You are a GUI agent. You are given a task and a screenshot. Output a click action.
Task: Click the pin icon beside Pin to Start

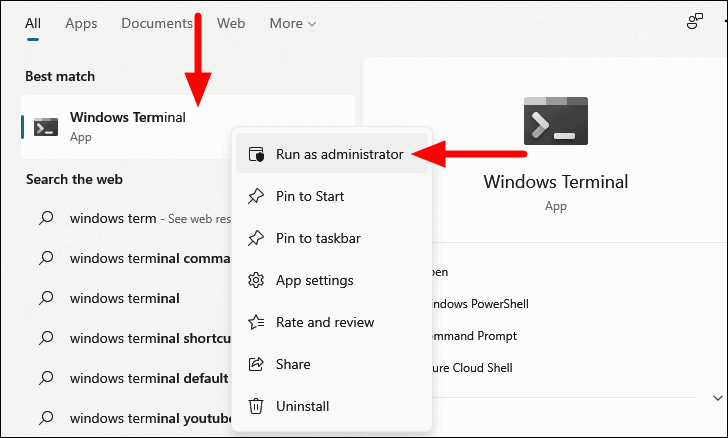pyautogui.click(x=256, y=196)
